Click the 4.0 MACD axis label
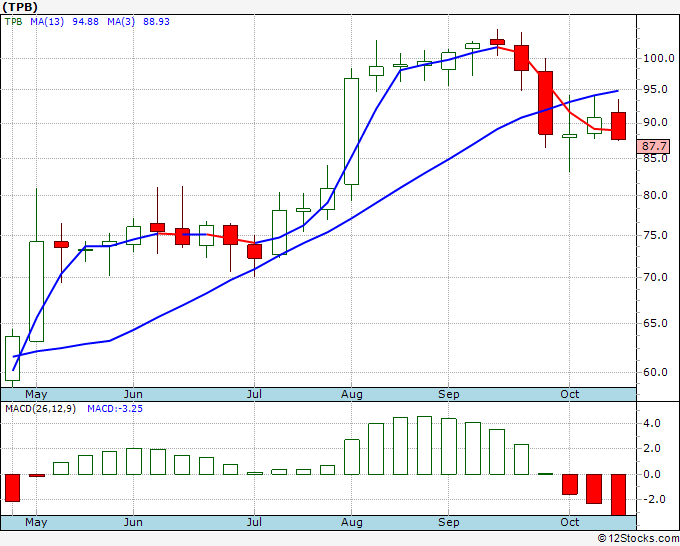The width and height of the screenshot is (680, 546). click(x=653, y=423)
